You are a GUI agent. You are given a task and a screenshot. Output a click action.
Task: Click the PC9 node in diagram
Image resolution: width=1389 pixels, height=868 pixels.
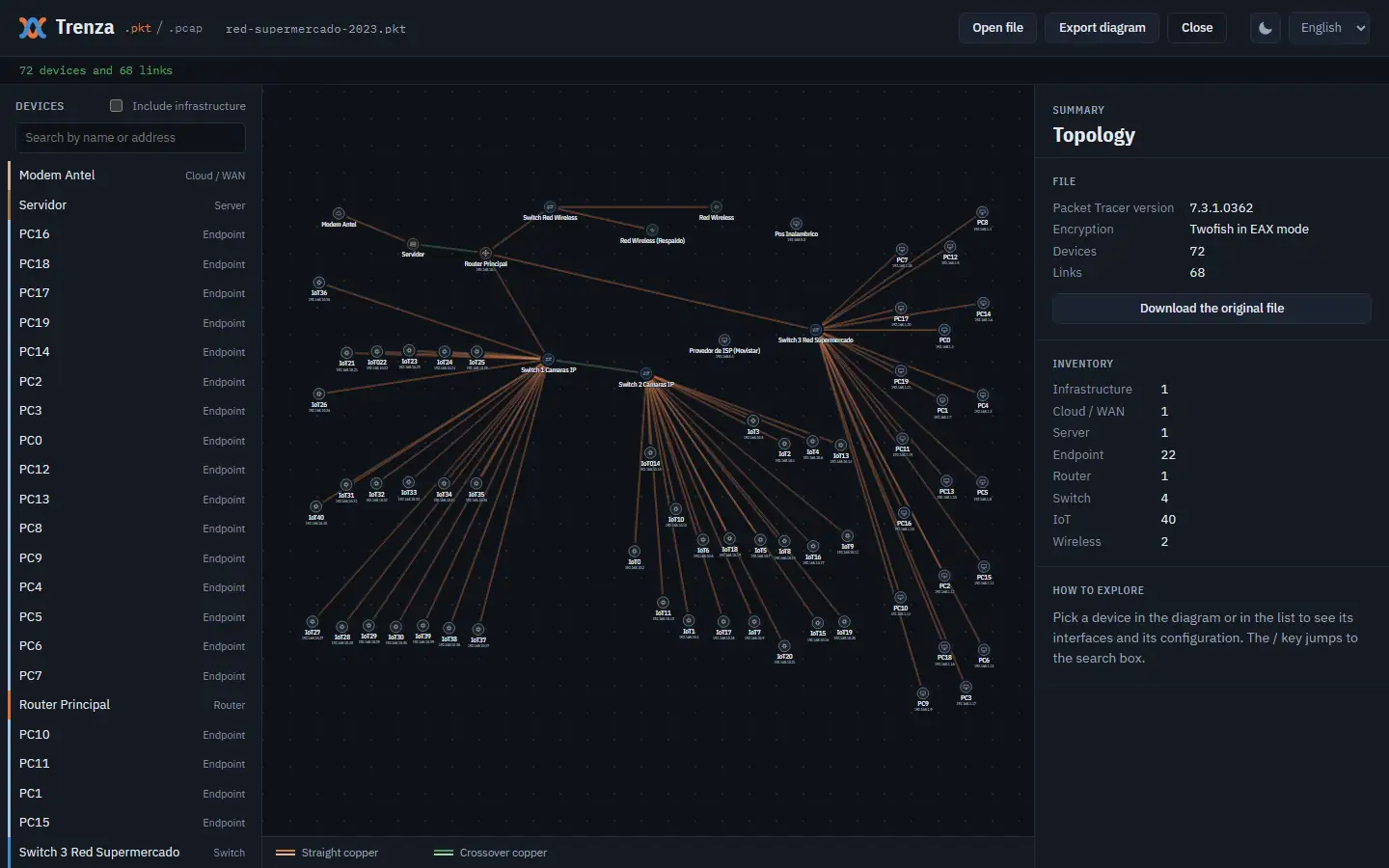coord(923,693)
